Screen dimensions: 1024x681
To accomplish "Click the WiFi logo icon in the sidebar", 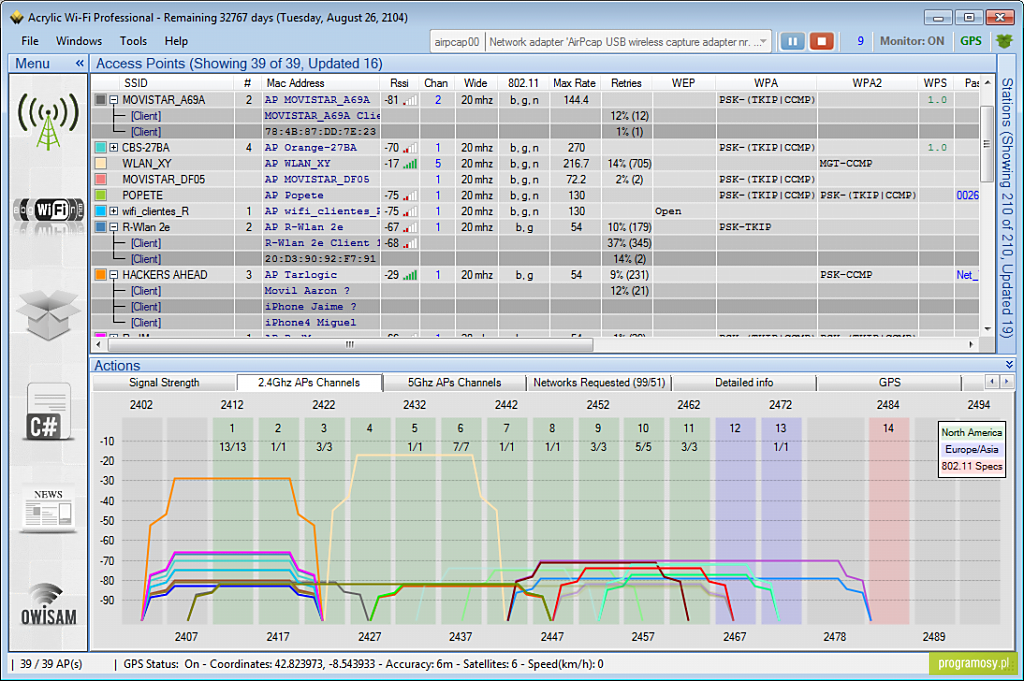I will [48, 211].
